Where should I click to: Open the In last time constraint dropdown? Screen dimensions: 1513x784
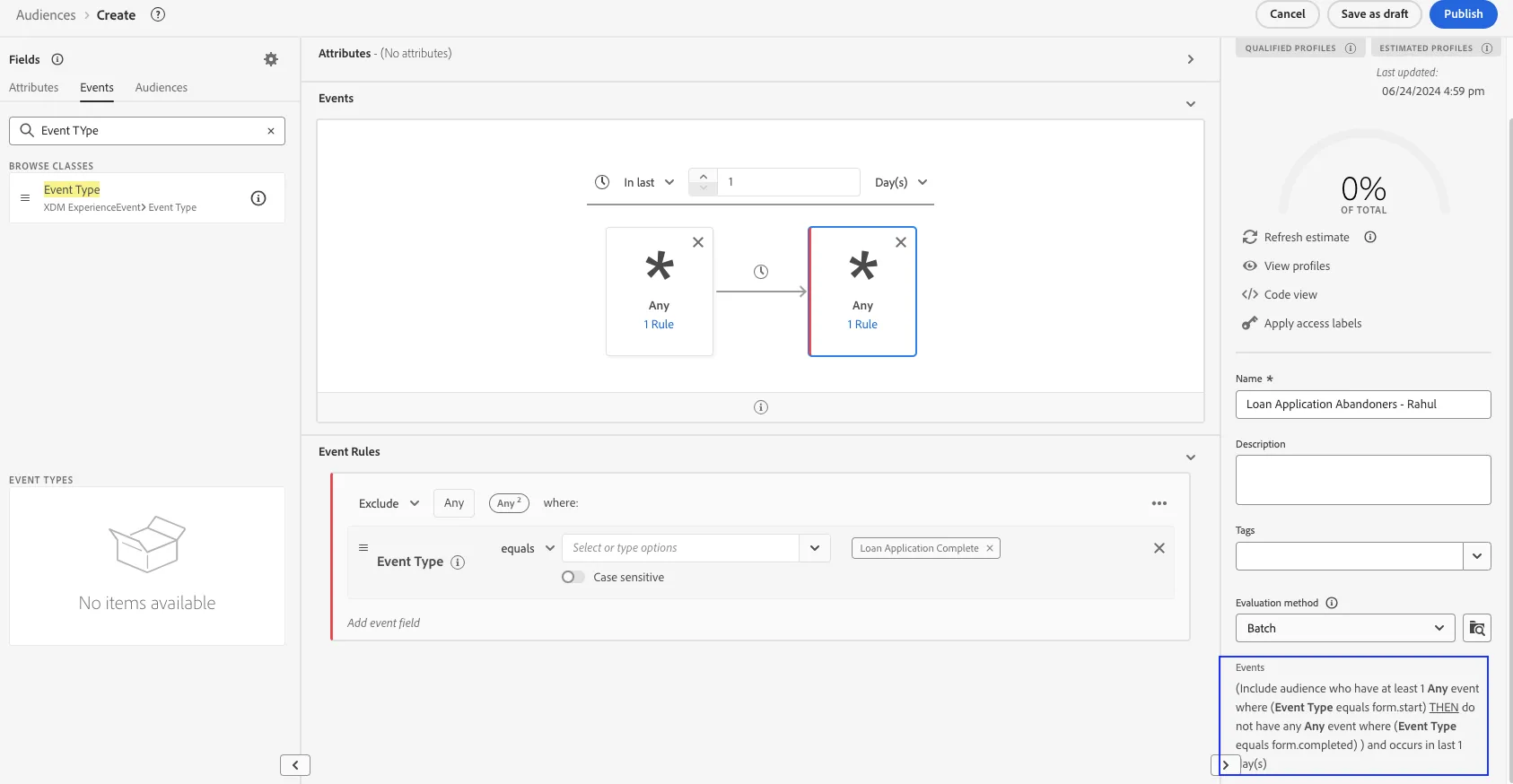coord(649,182)
